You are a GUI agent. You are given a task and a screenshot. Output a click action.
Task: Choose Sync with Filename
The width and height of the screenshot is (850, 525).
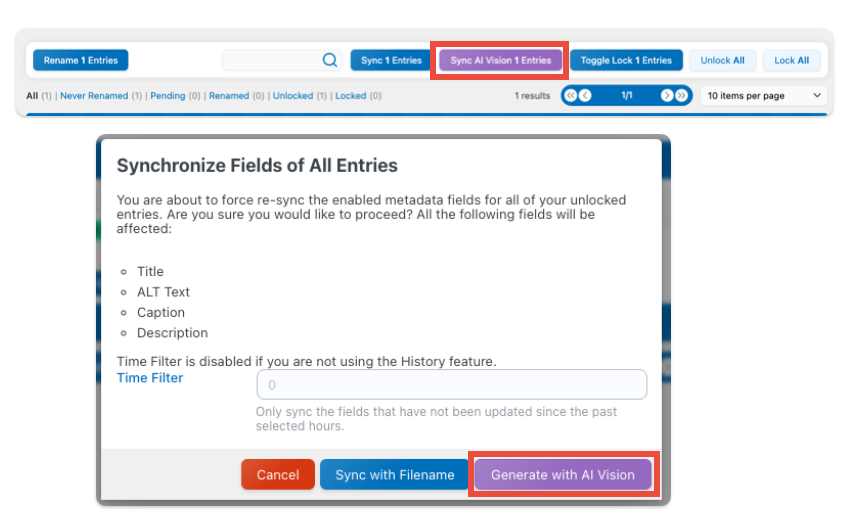[395, 475]
